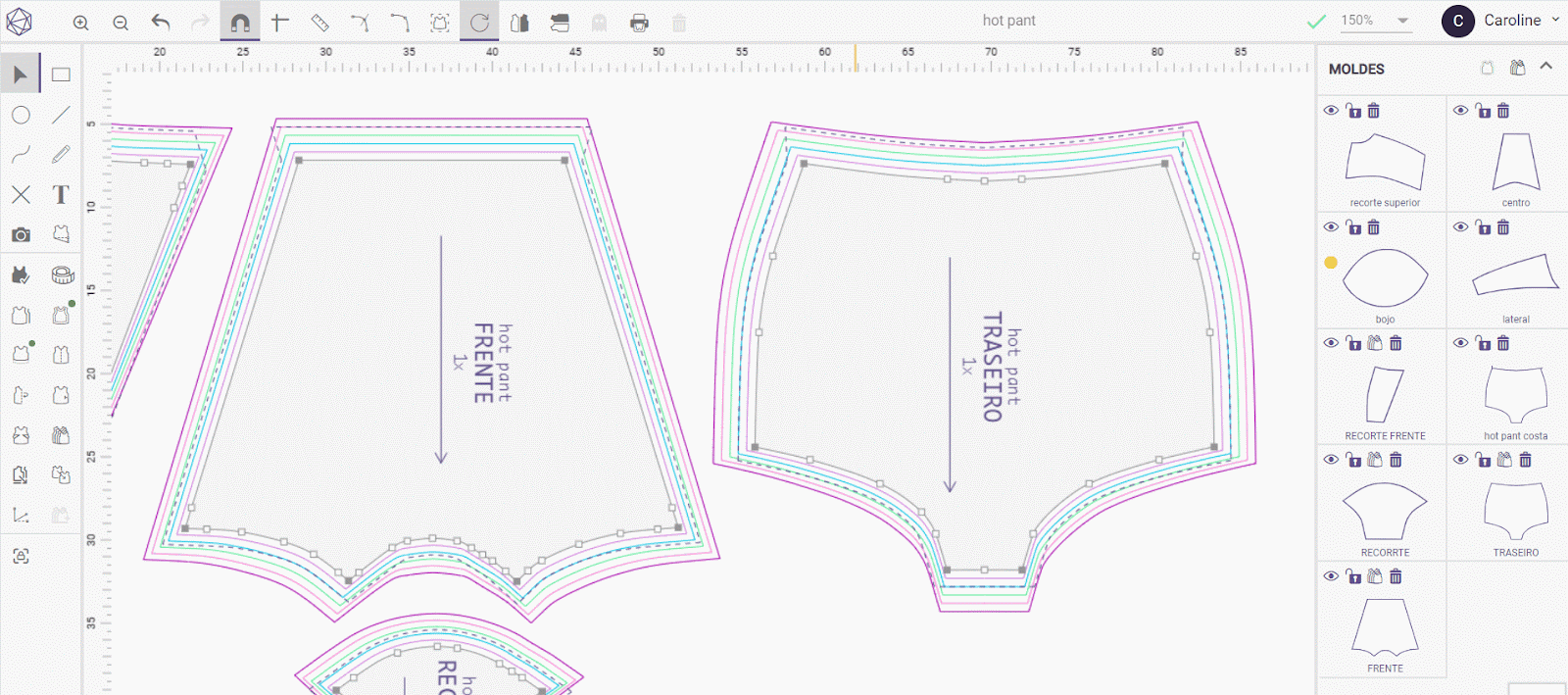Click the yellow dot on bojo mold

point(1331,263)
